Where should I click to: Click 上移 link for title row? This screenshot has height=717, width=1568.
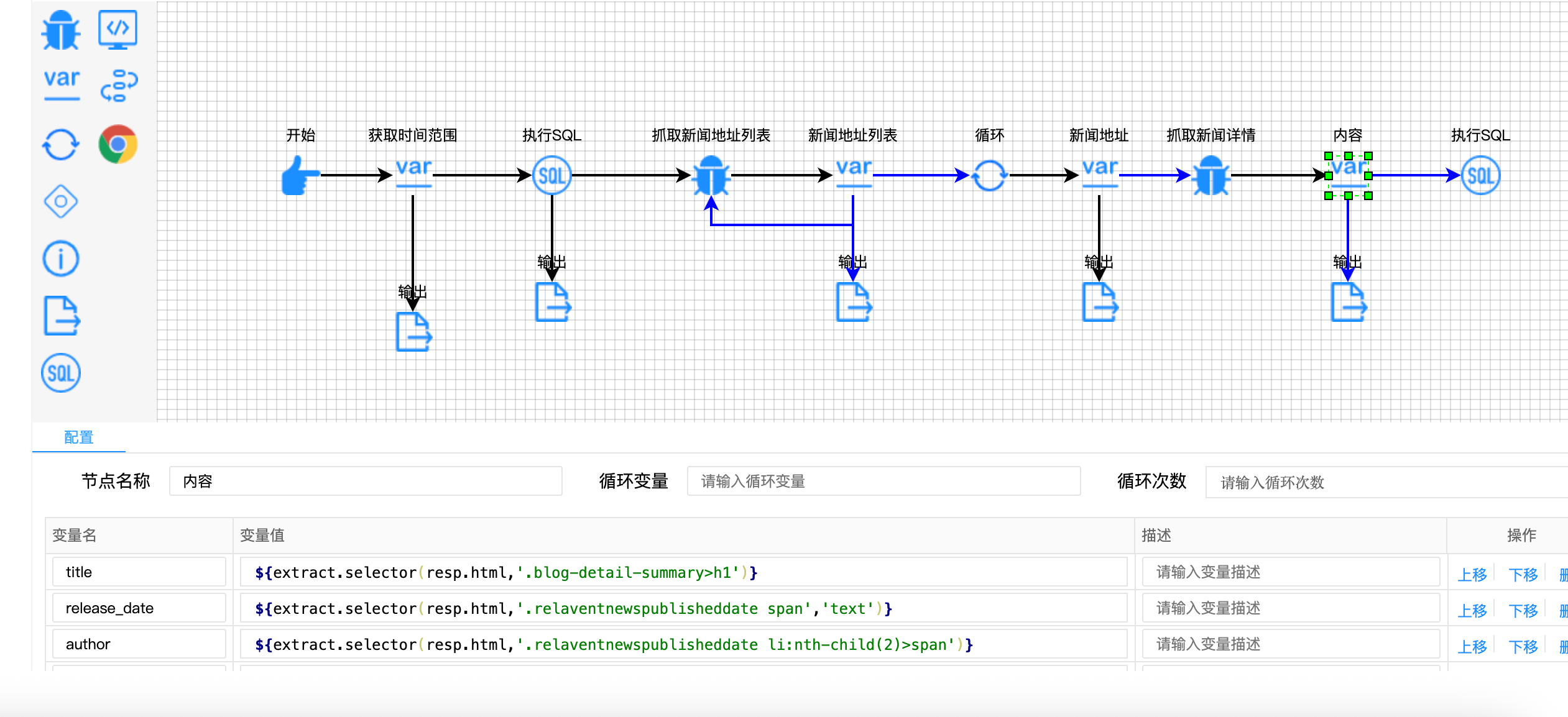pyautogui.click(x=1472, y=574)
